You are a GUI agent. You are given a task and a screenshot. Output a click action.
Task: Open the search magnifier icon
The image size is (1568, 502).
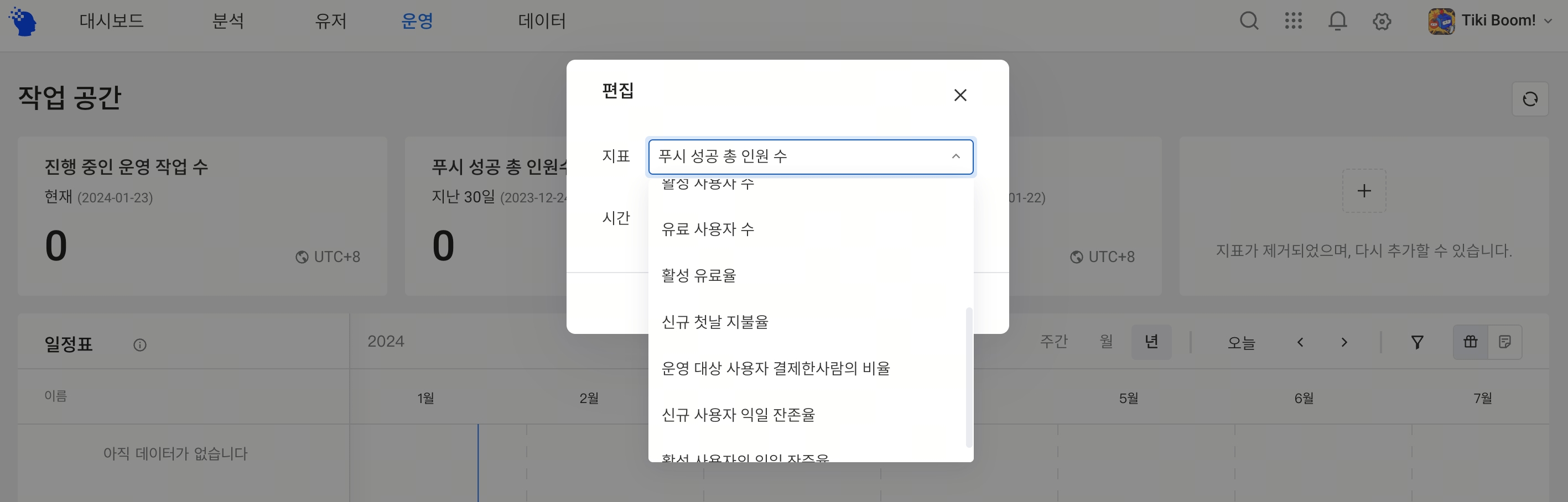pos(1249,22)
